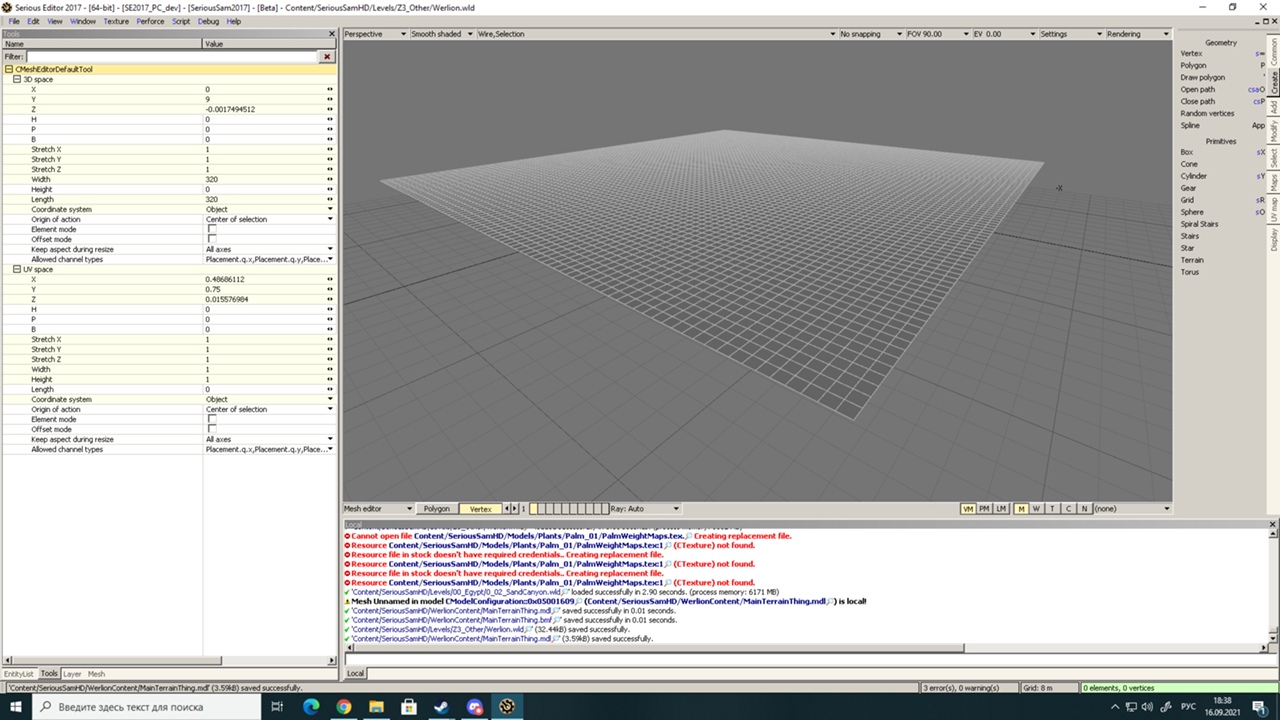The image size is (1280, 720).
Task: Click the left arrow next to Vertex button
Action: (x=507, y=509)
